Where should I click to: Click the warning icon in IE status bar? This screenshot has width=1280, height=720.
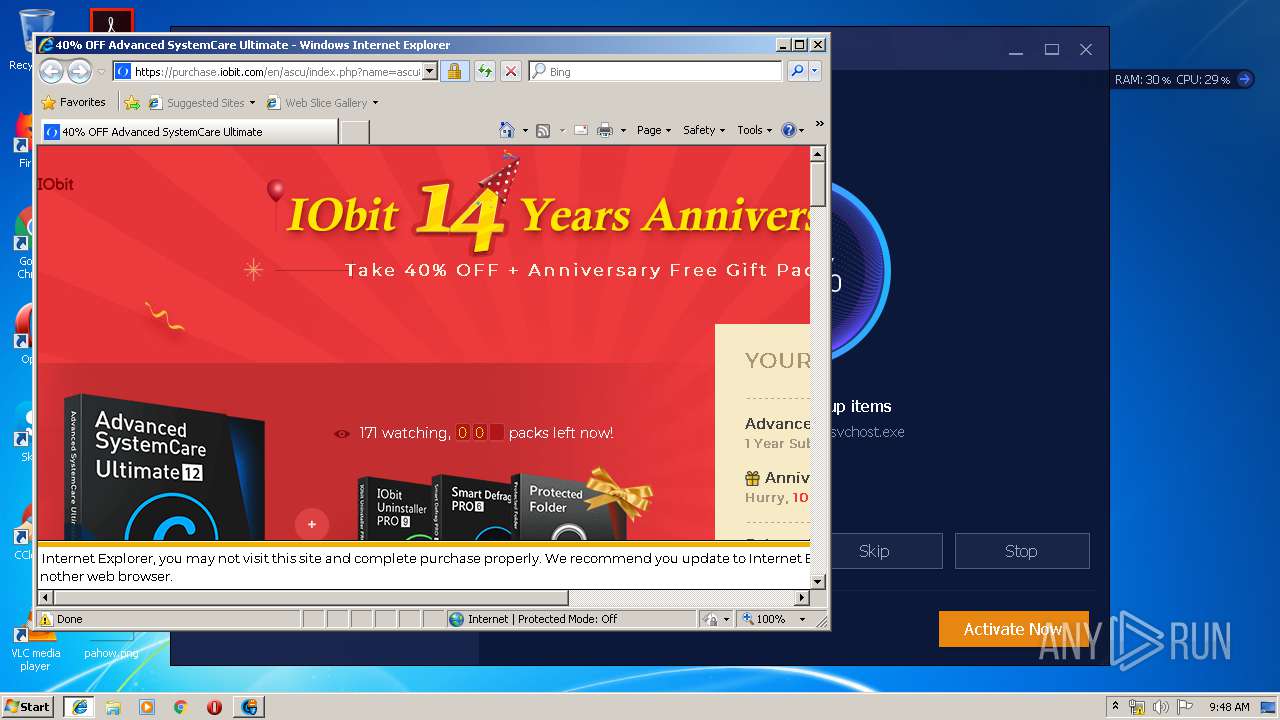[x=46, y=619]
